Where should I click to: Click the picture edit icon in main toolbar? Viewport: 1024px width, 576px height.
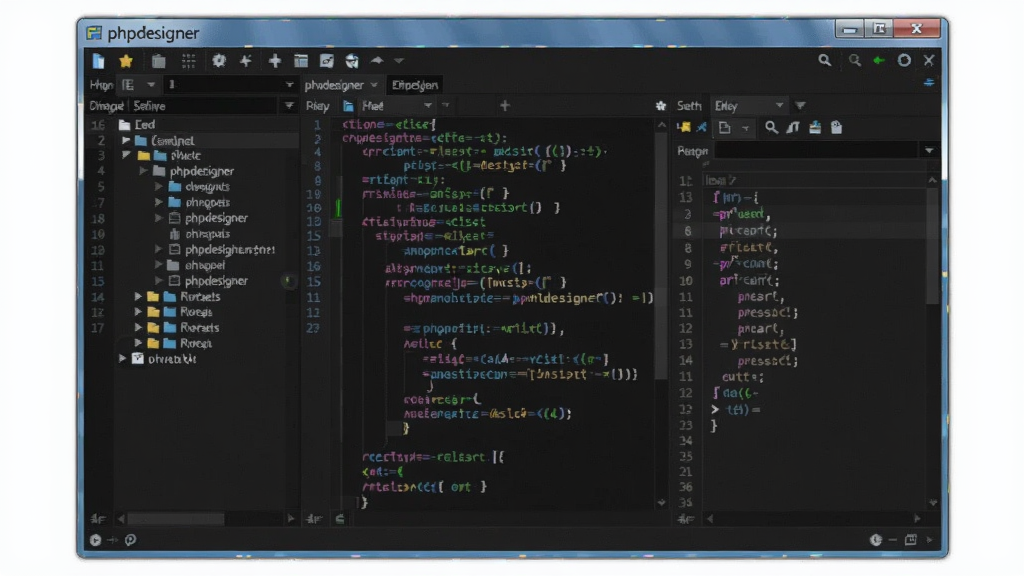327,61
